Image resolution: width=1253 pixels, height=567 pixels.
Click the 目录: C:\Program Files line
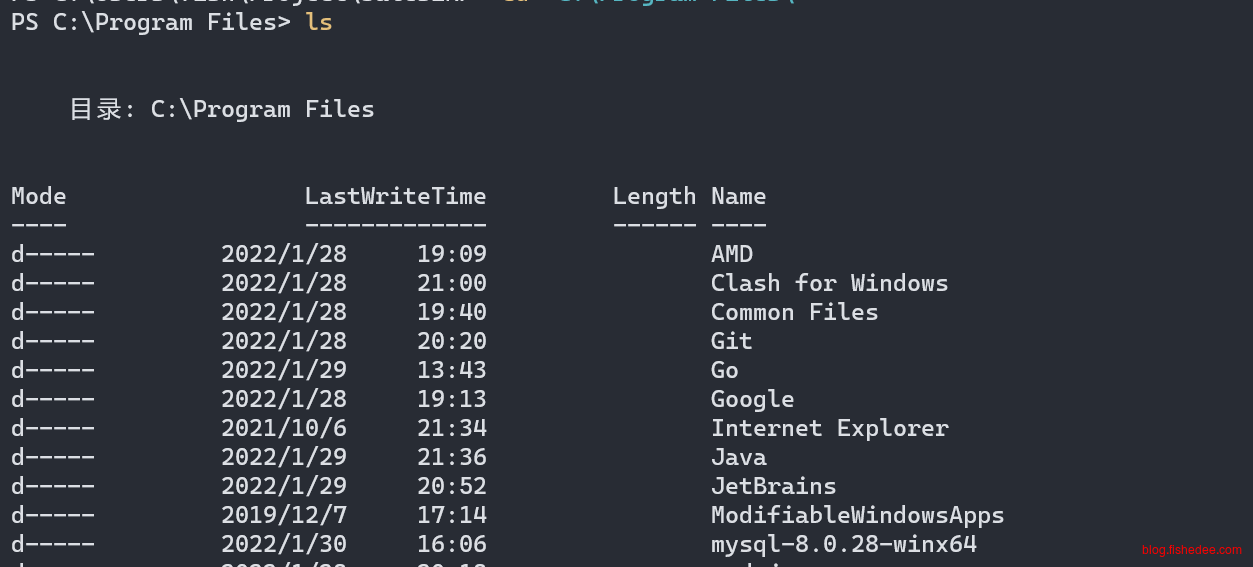(221, 109)
